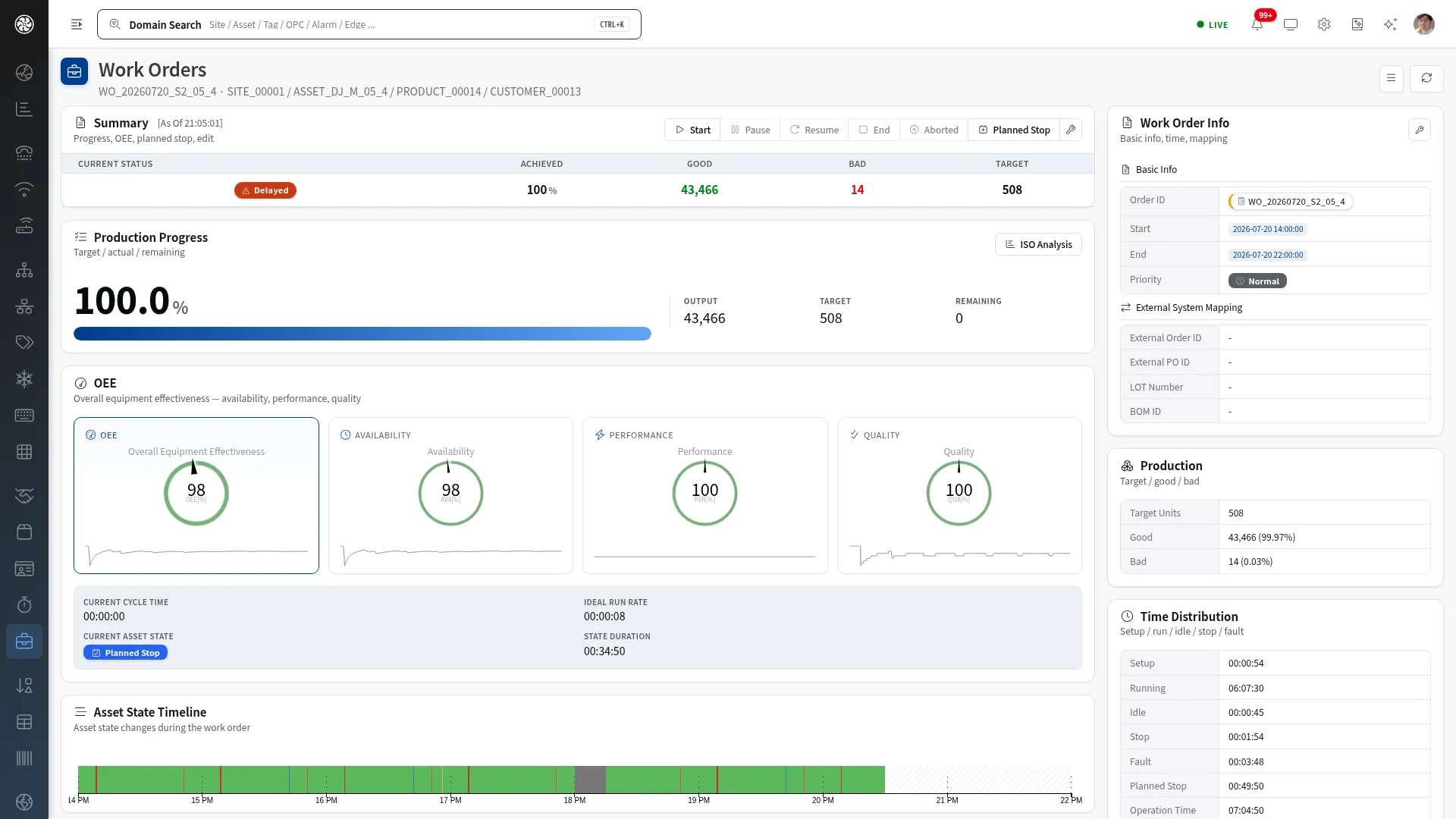Click the Delayed status badge
1456x819 pixels.
265,190
